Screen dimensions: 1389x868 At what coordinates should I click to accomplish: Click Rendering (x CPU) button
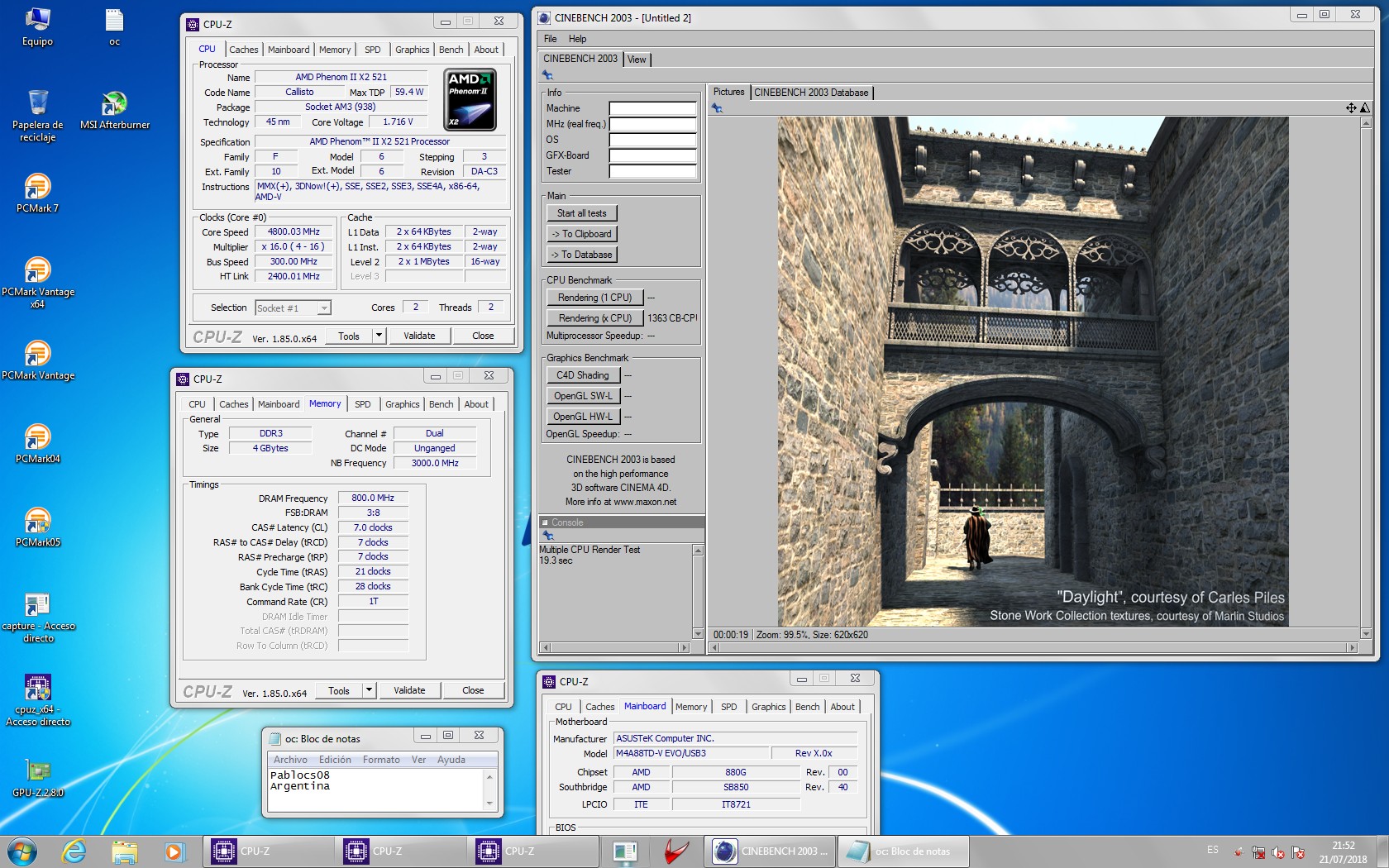(x=594, y=318)
